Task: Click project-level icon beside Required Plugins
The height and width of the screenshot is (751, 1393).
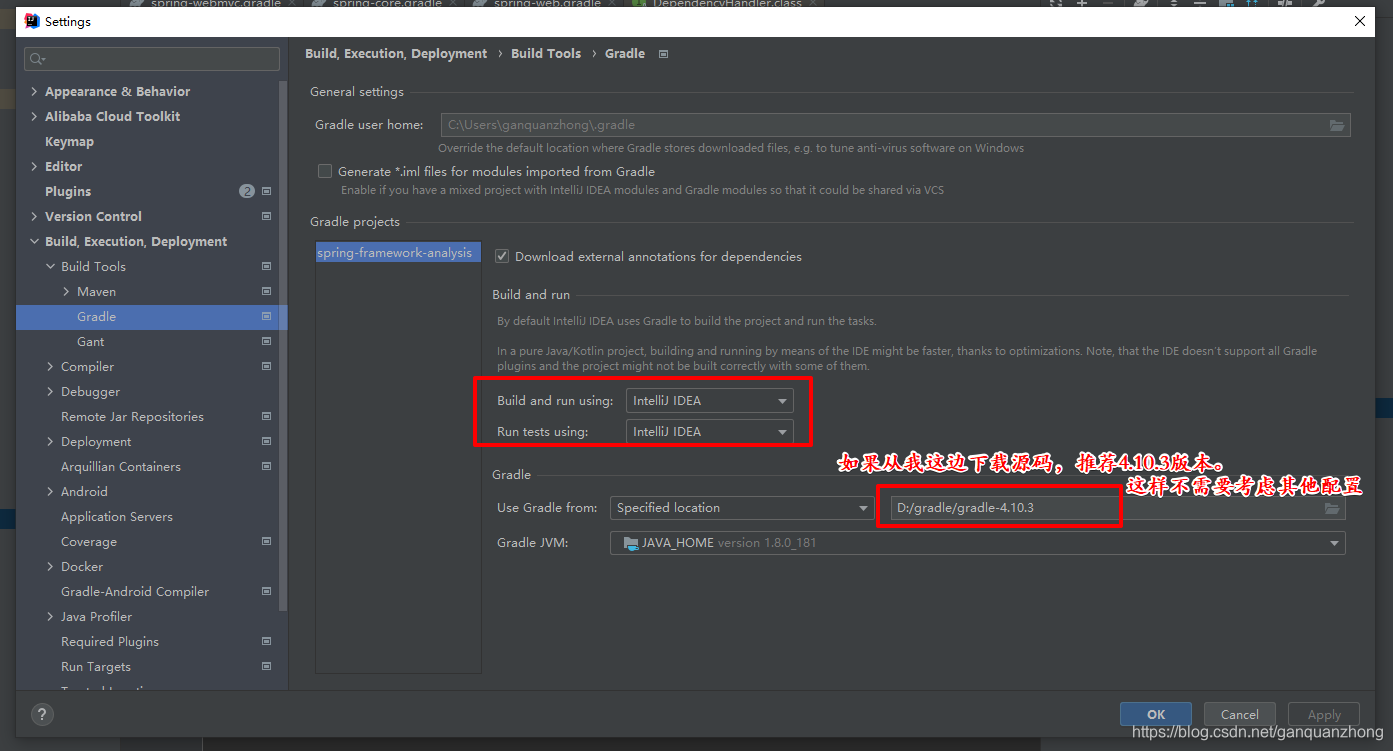Action: 266,641
